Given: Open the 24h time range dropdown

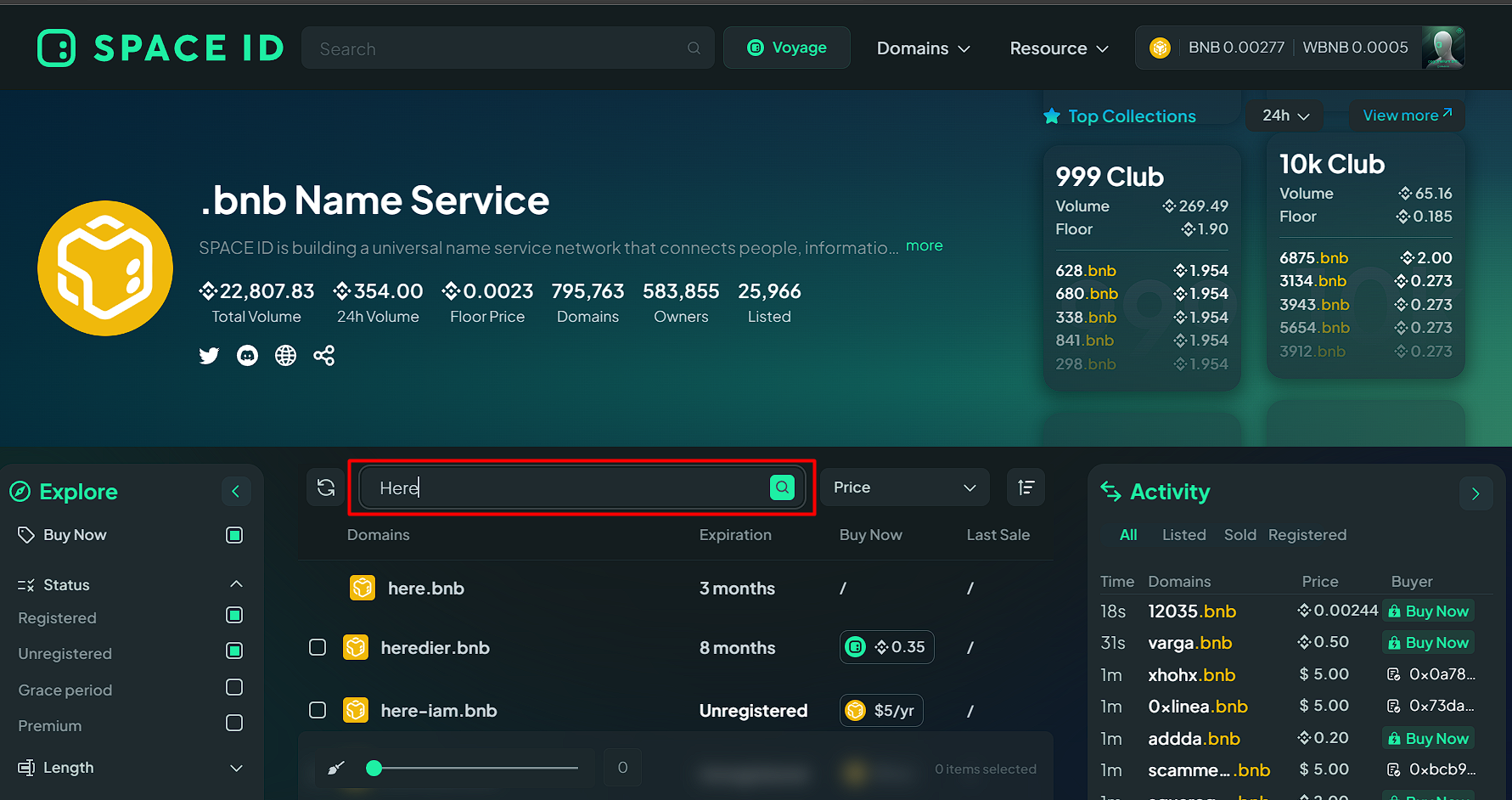Looking at the screenshot, I should pos(1285,115).
